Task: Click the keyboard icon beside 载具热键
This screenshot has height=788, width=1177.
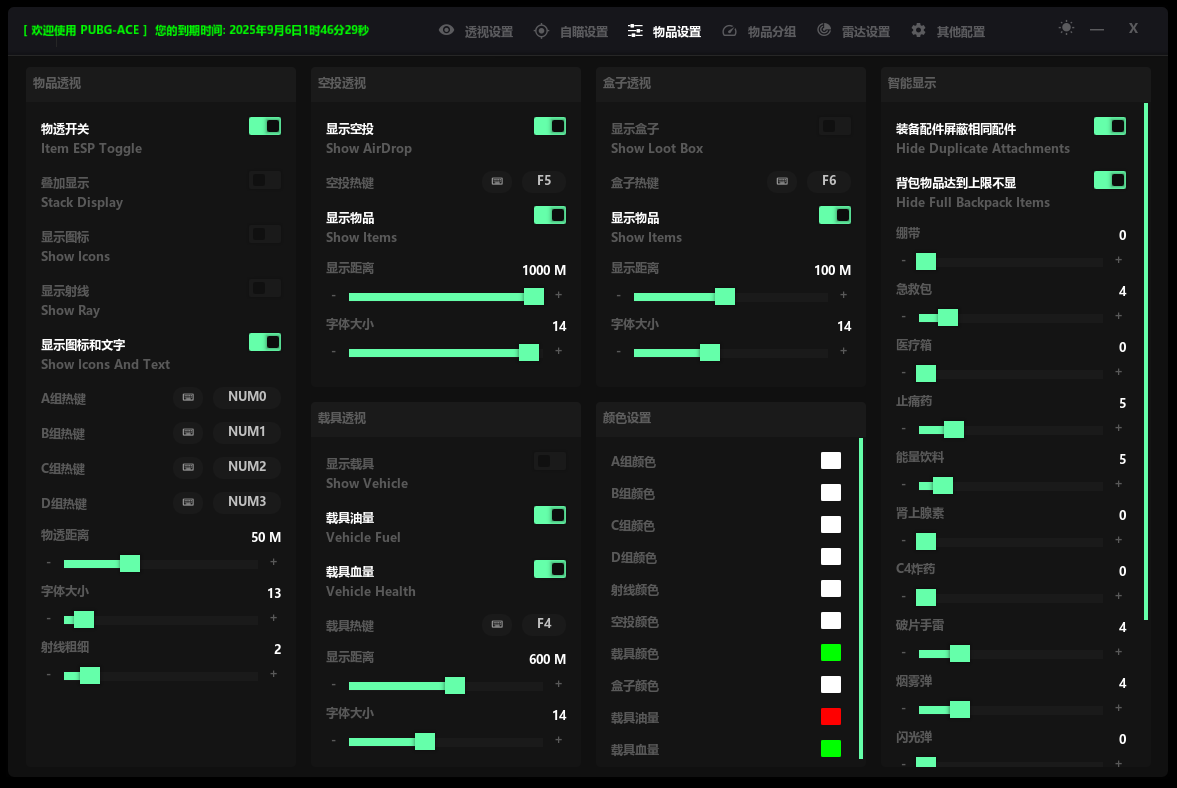Action: [x=496, y=625]
